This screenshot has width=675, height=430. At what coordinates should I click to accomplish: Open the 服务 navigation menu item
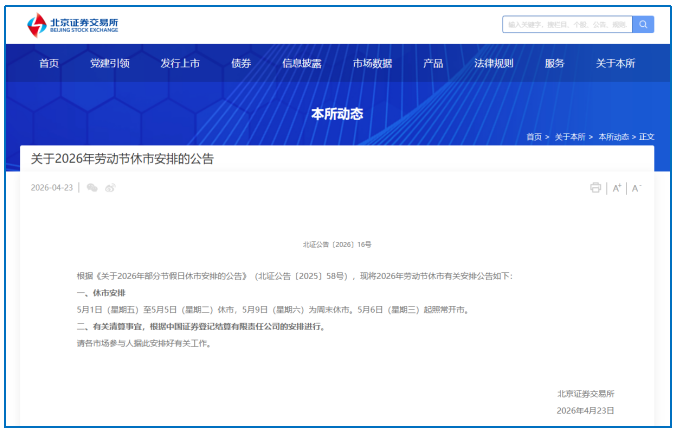554,63
